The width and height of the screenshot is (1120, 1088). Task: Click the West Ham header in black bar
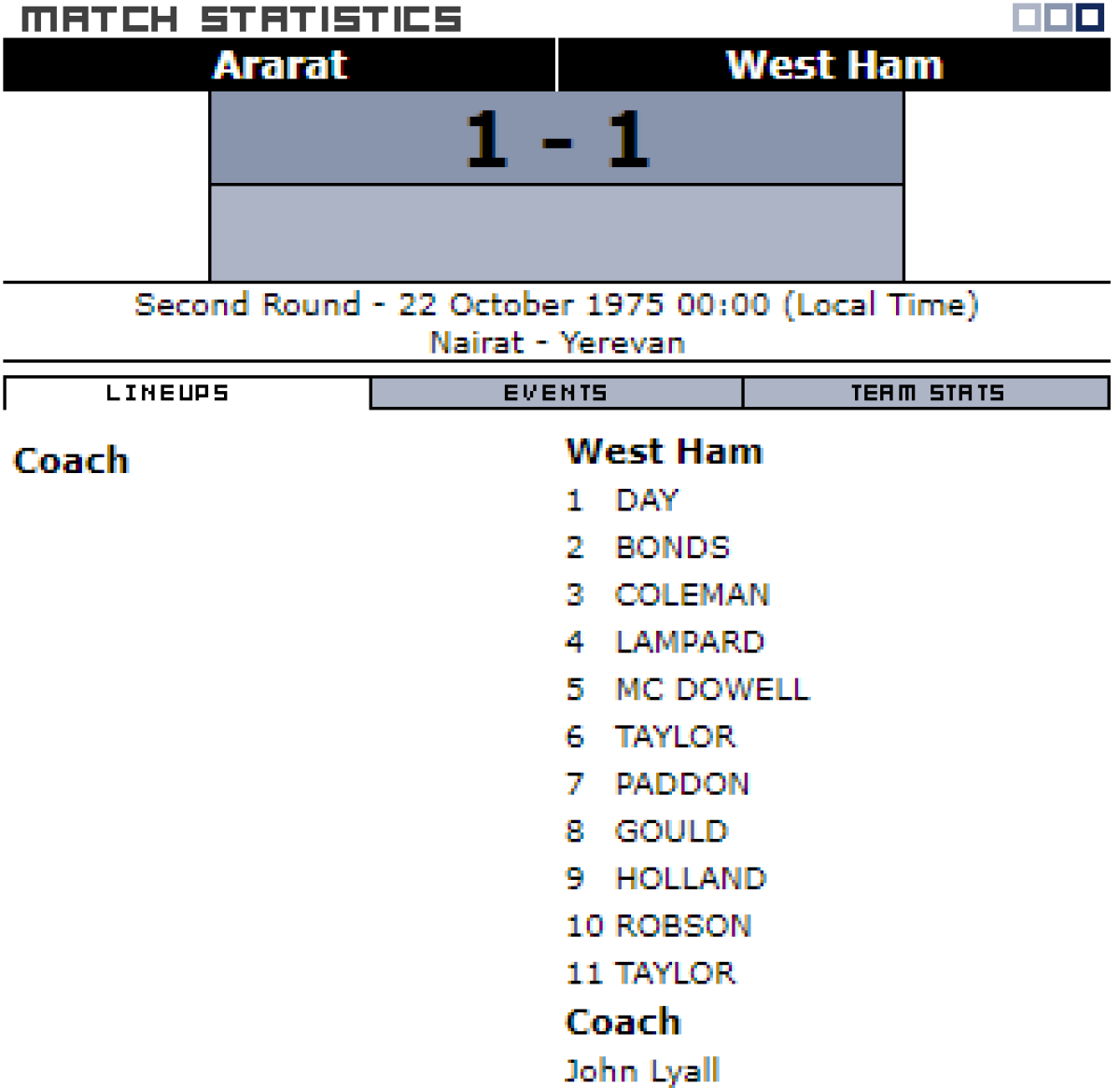[x=834, y=65]
